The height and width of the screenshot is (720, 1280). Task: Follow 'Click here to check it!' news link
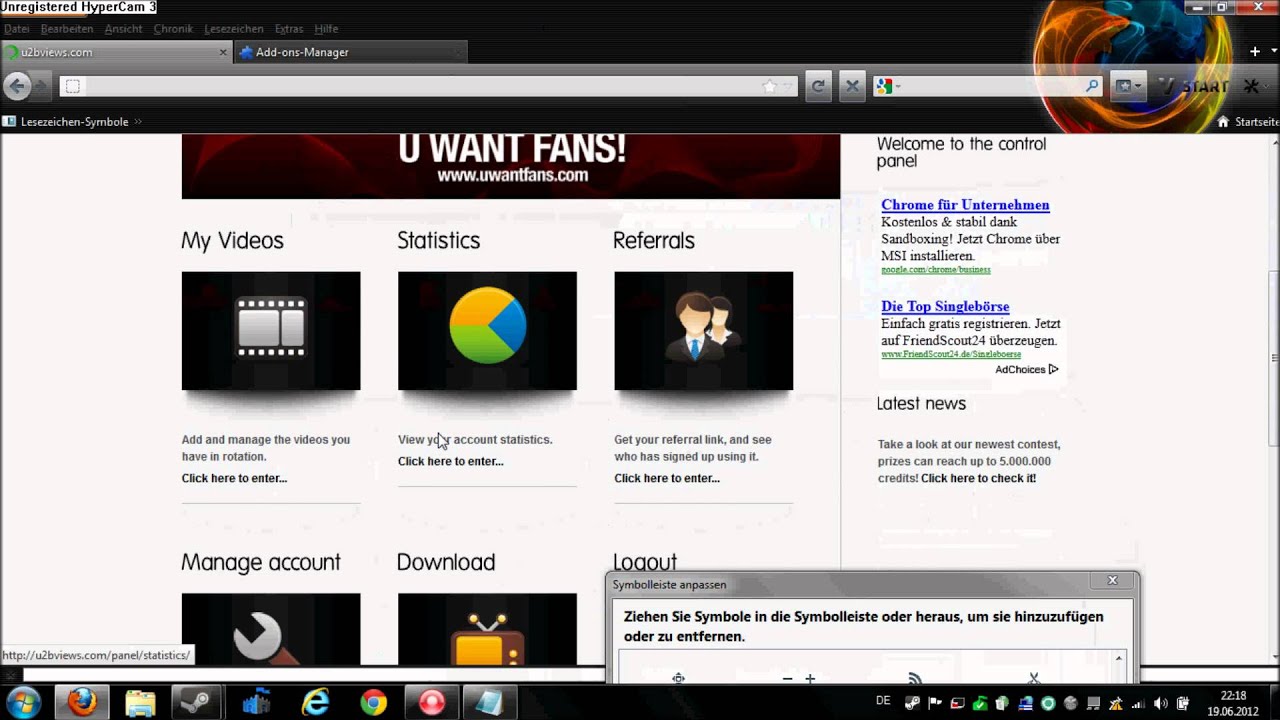[978, 478]
